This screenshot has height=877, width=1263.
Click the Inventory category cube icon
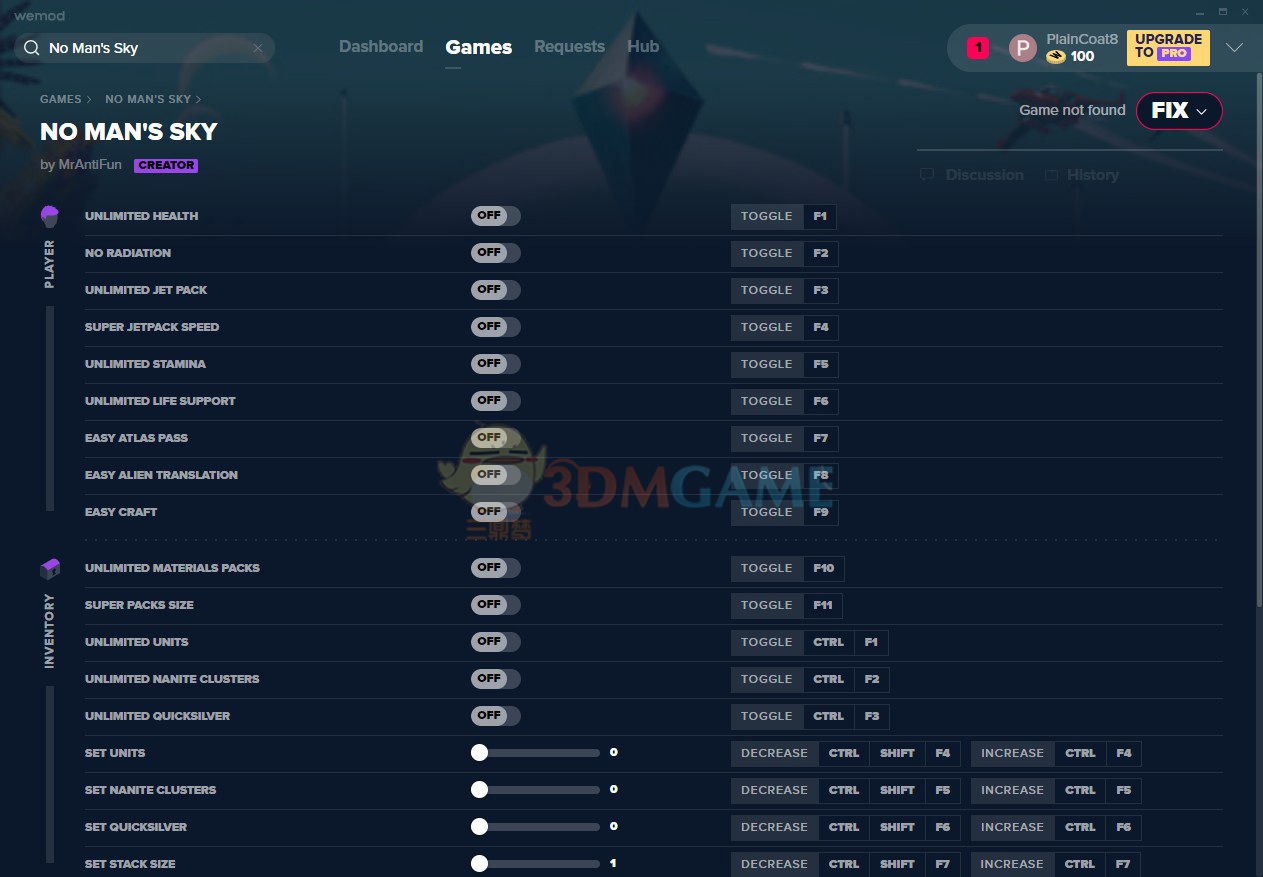point(50,568)
